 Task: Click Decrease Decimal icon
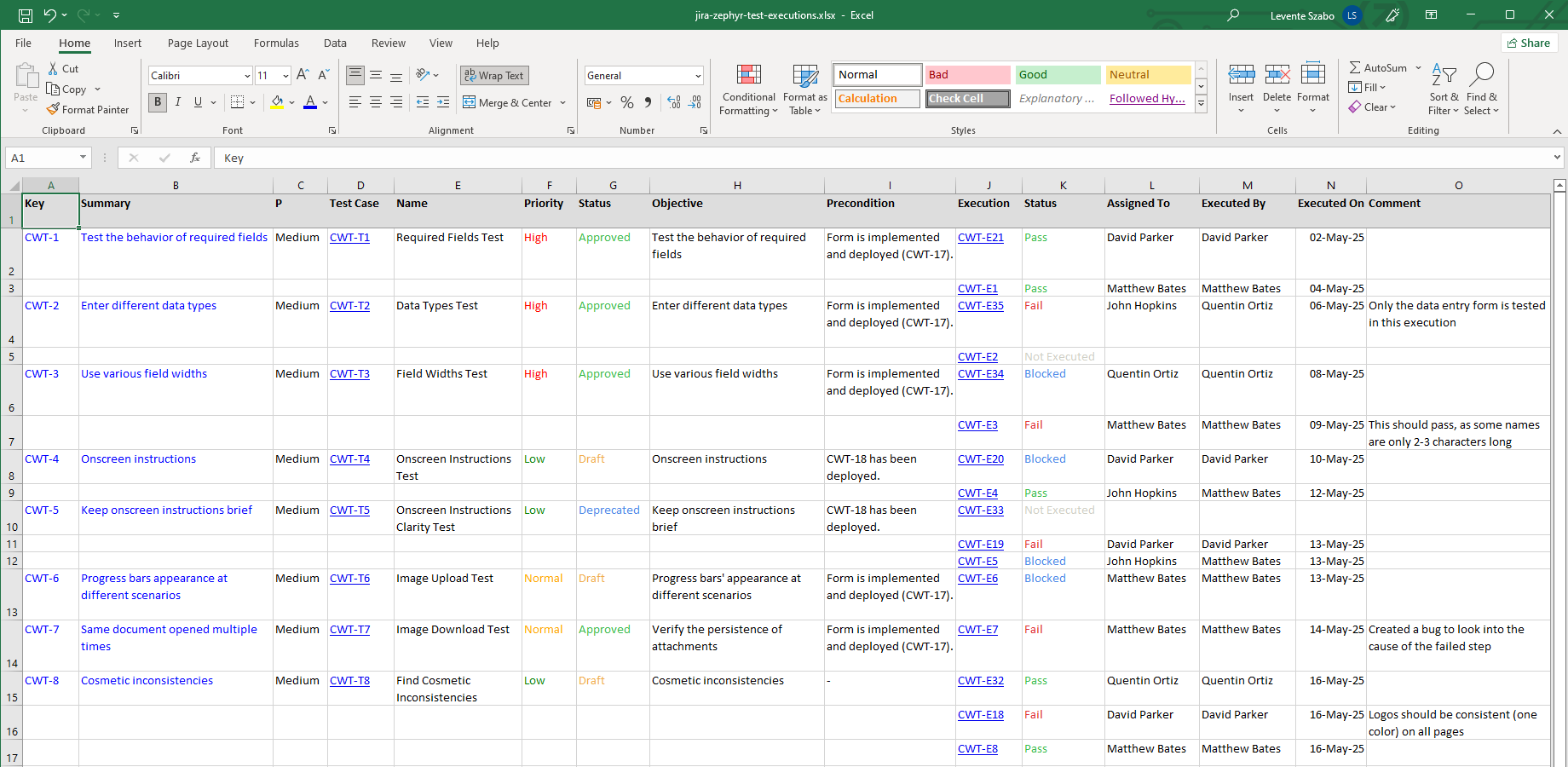pos(695,102)
